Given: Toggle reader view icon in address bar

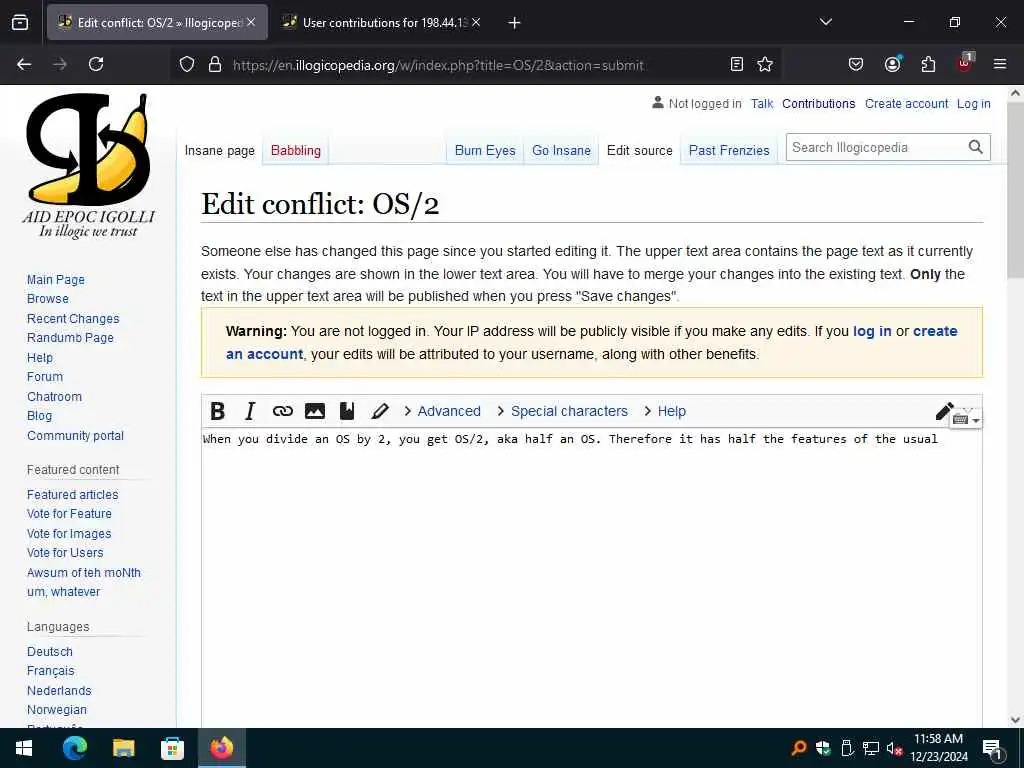Looking at the screenshot, I should [737, 64].
